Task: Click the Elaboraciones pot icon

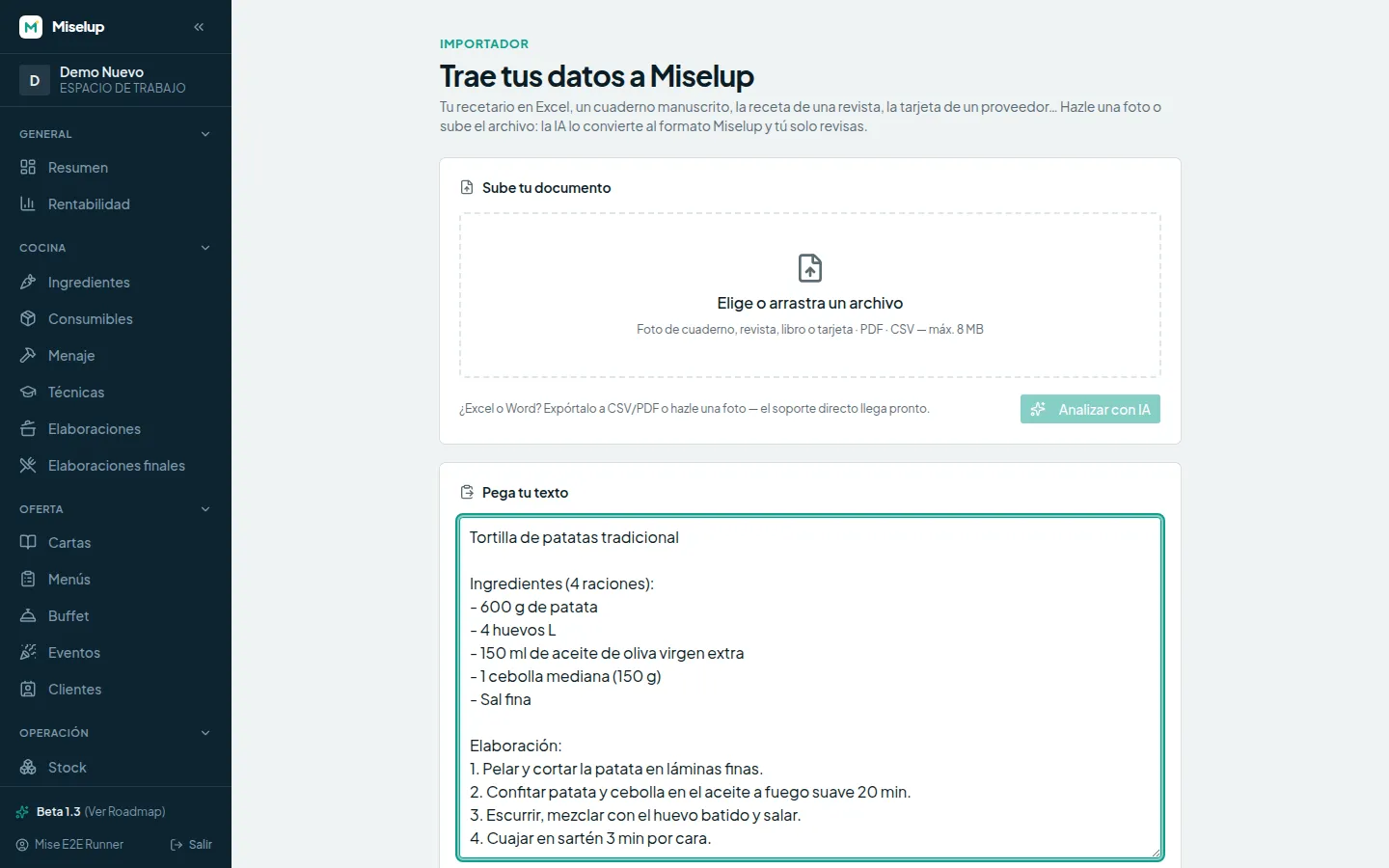Action: (28, 429)
